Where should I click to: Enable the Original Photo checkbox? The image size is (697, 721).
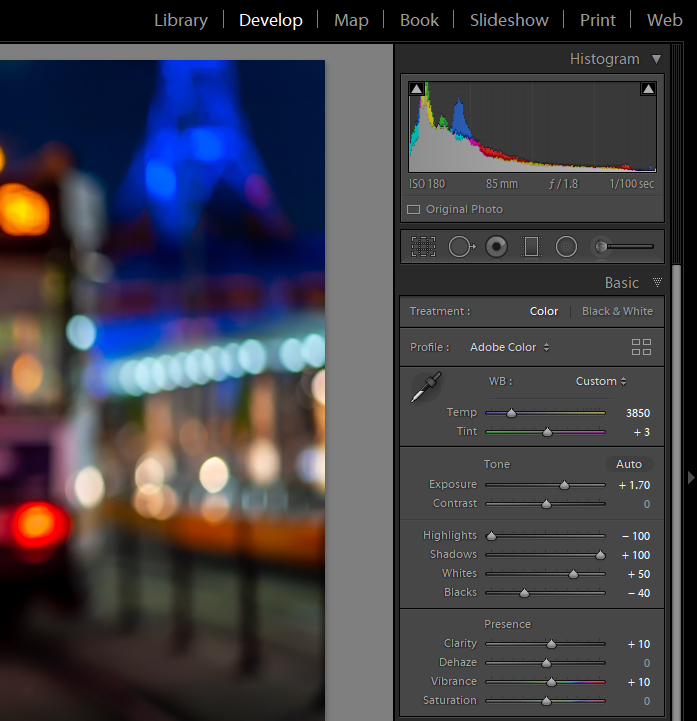pos(413,210)
